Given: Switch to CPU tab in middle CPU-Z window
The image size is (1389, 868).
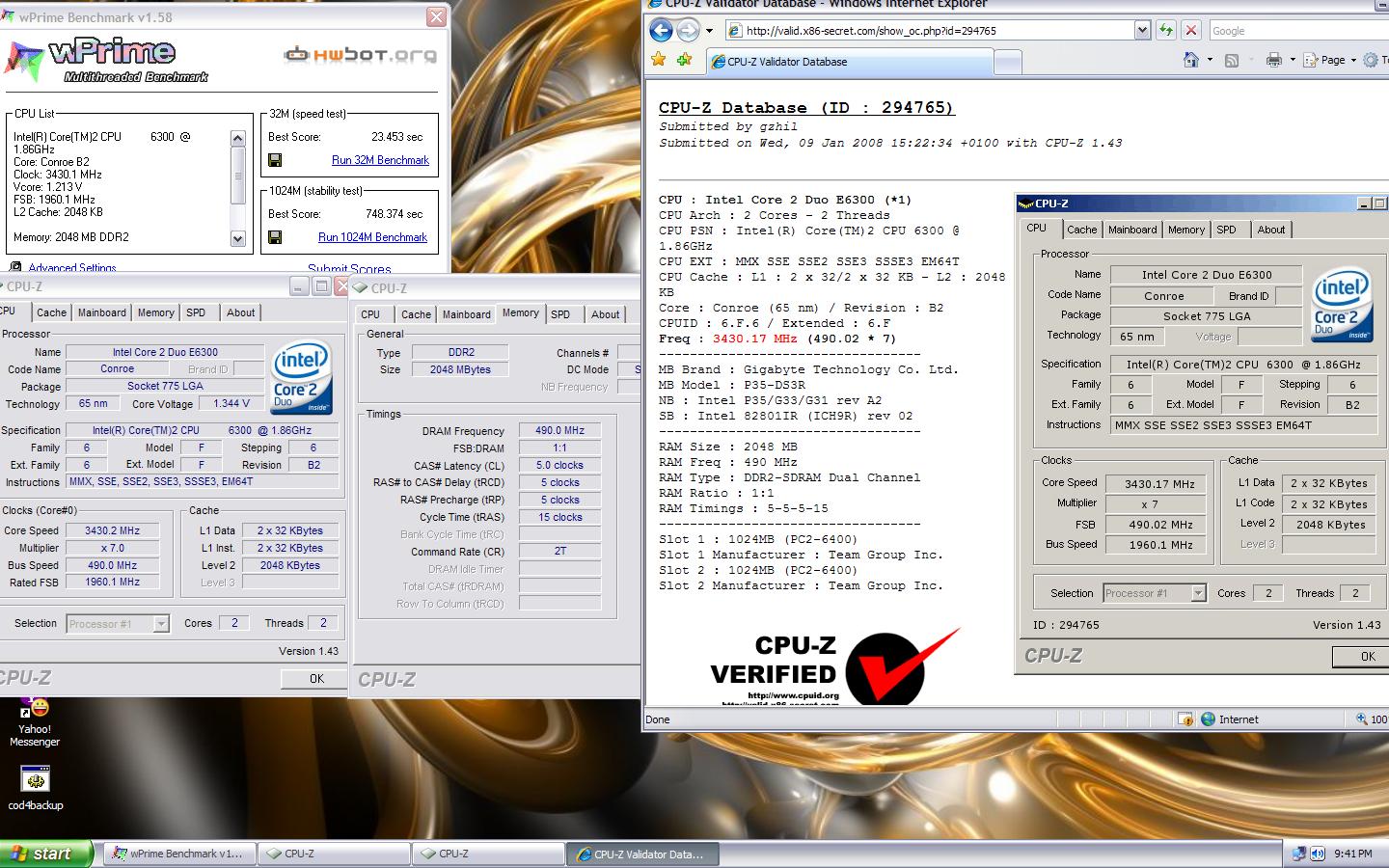Looking at the screenshot, I should click(x=370, y=314).
